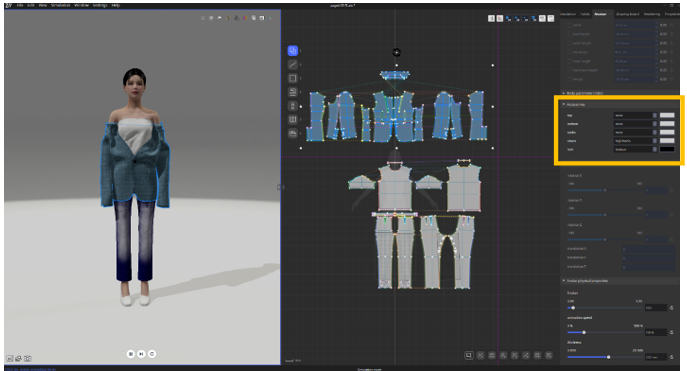
Task: Click the friction value input field
Action: pyautogui.click(x=655, y=307)
